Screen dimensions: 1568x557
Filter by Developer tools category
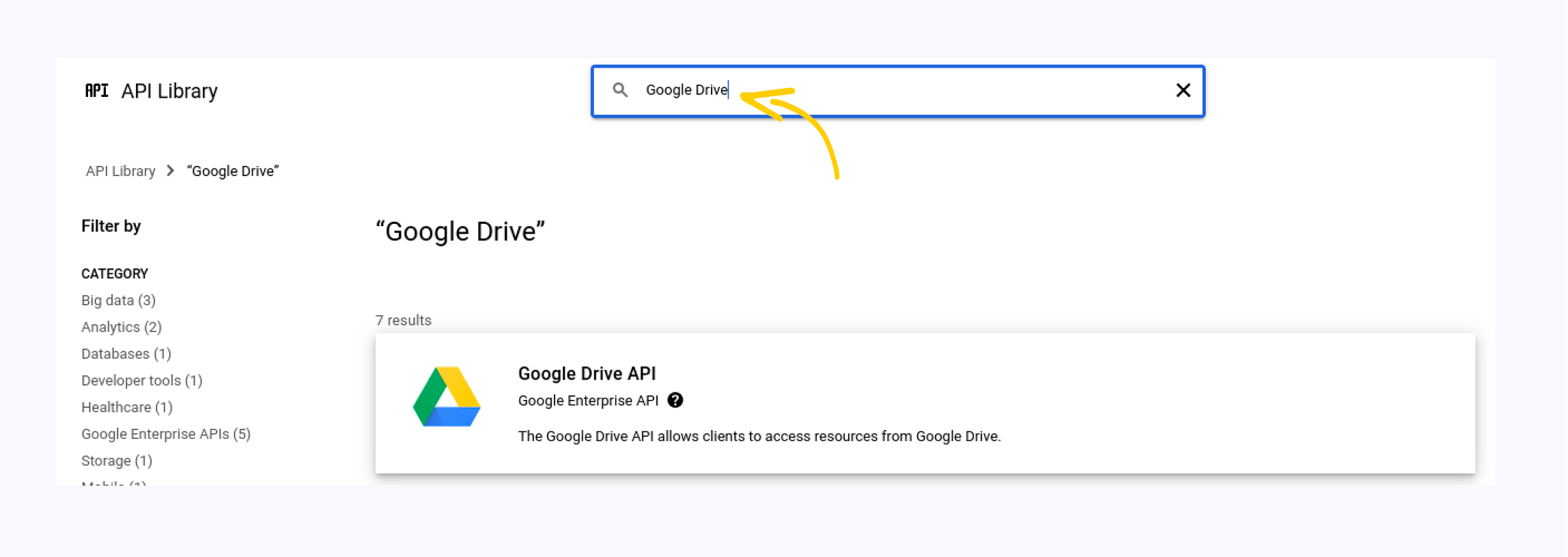pos(142,380)
